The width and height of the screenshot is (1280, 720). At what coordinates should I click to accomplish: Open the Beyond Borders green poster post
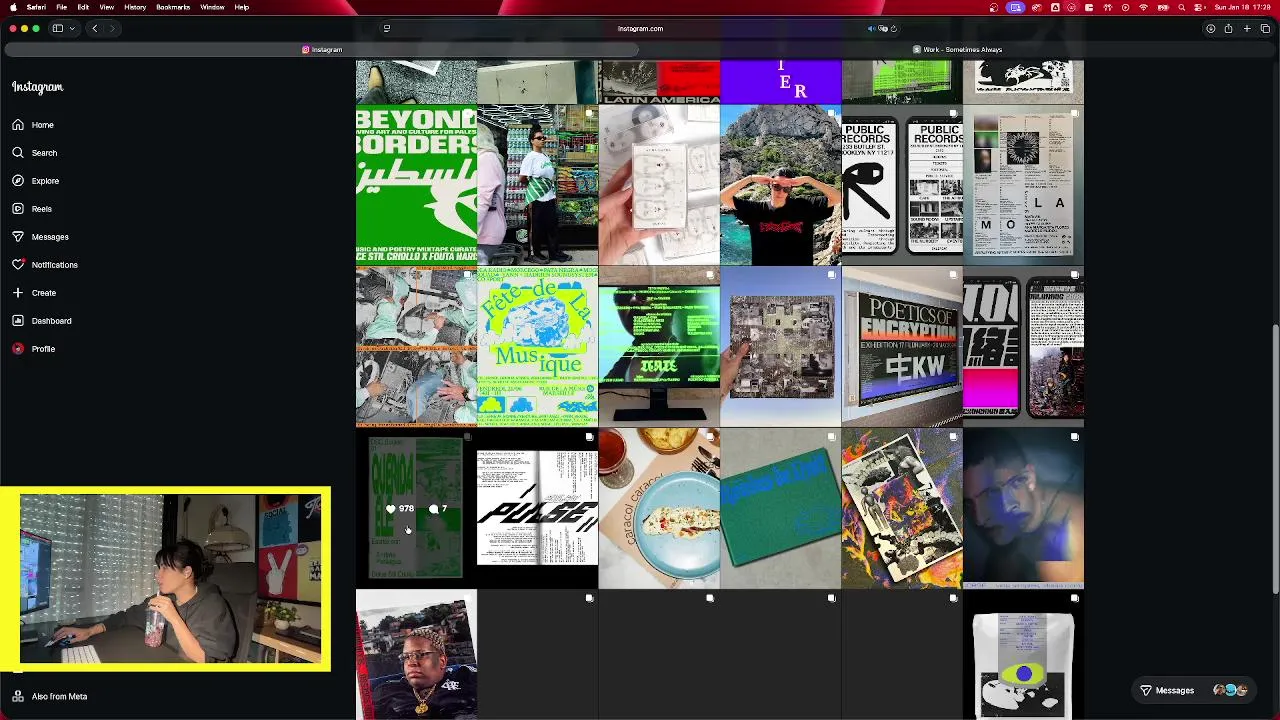416,184
